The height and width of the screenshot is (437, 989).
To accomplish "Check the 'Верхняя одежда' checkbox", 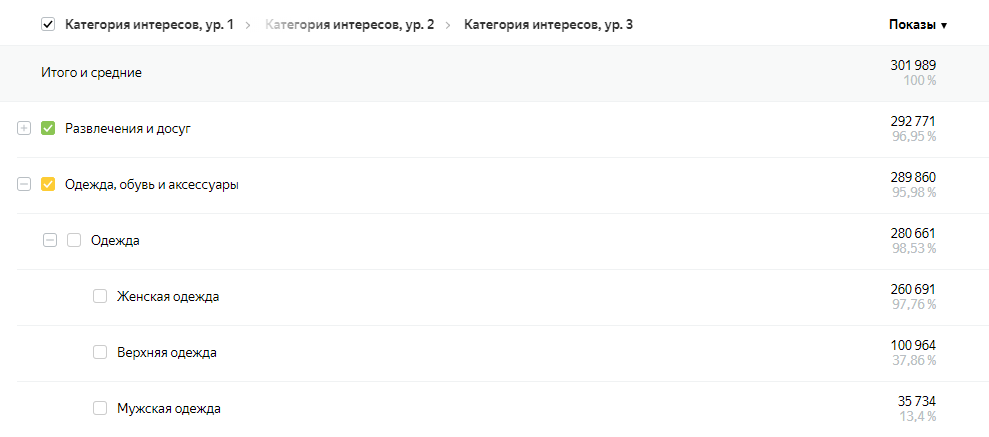I will point(100,353).
